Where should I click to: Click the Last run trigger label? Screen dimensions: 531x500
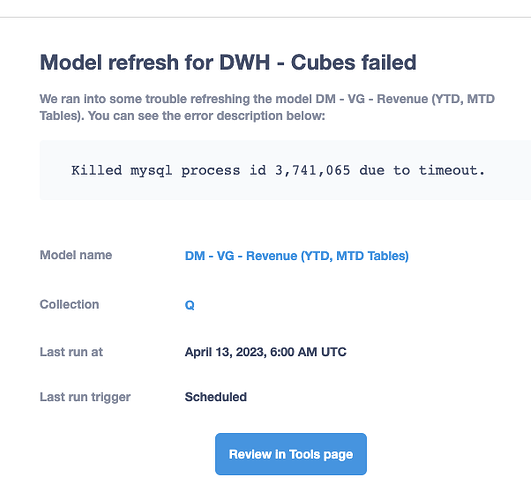click(x=85, y=397)
